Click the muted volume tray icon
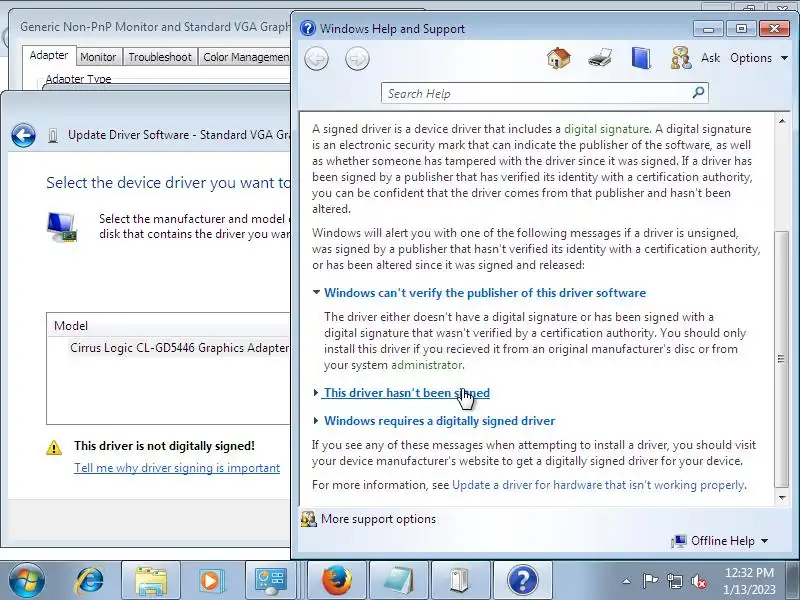Screen dimensions: 800x600 [699, 581]
